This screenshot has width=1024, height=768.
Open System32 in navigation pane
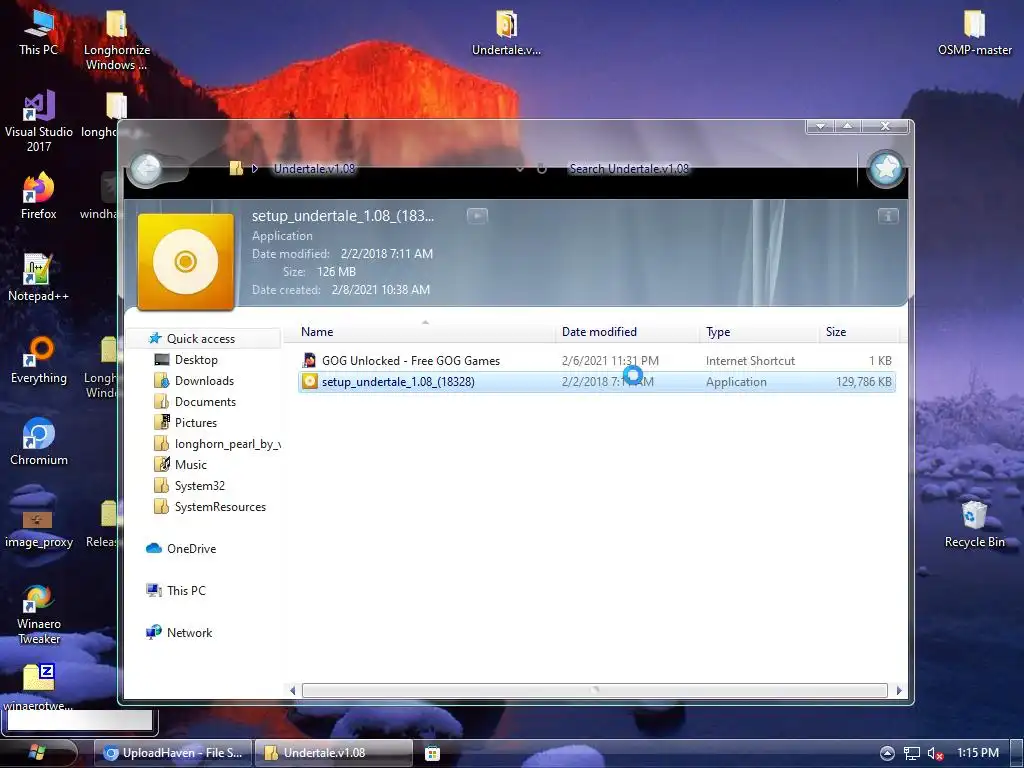click(199, 485)
